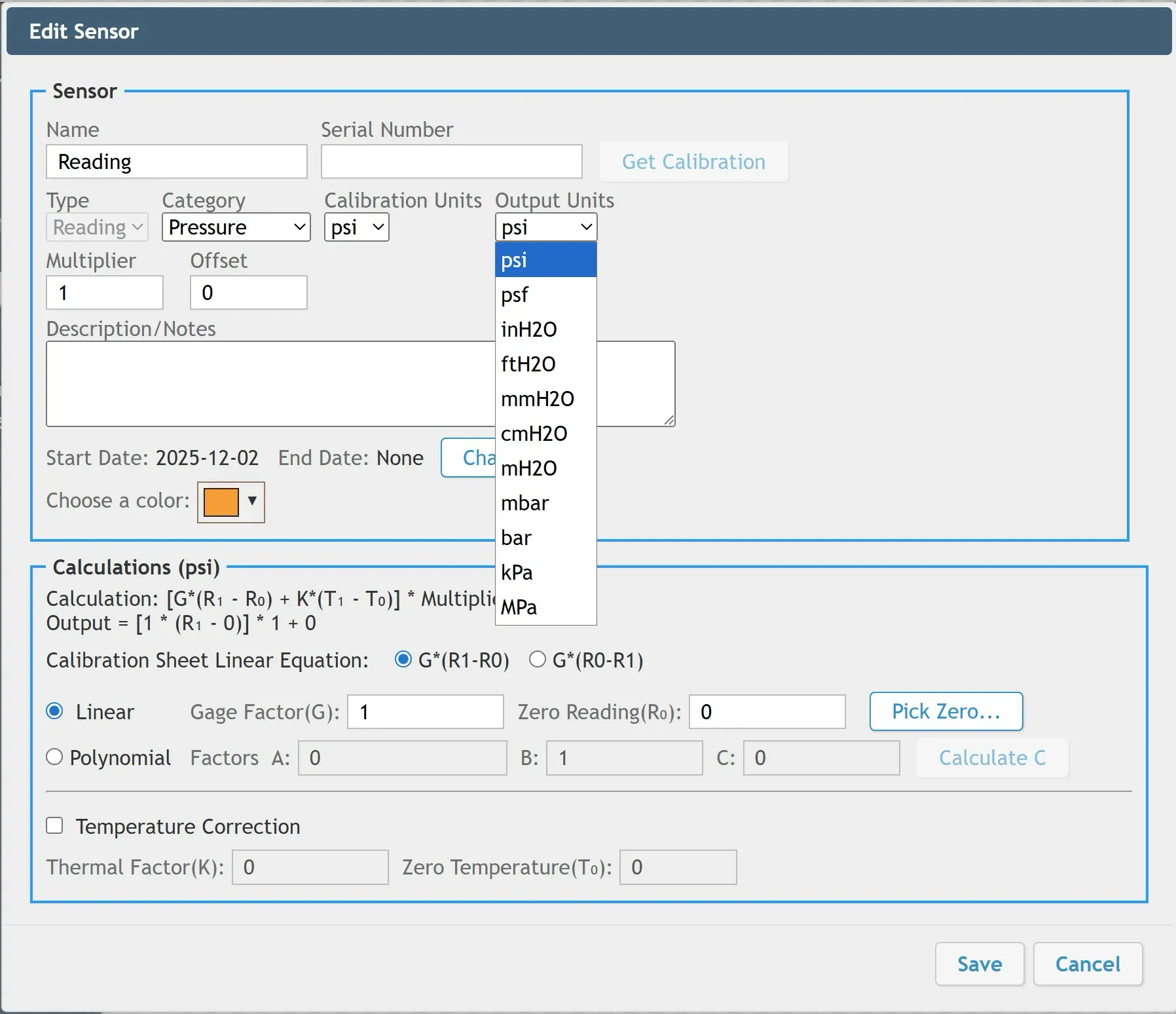Click the Save button
The width and height of the screenshot is (1176, 1014).
[x=979, y=964]
